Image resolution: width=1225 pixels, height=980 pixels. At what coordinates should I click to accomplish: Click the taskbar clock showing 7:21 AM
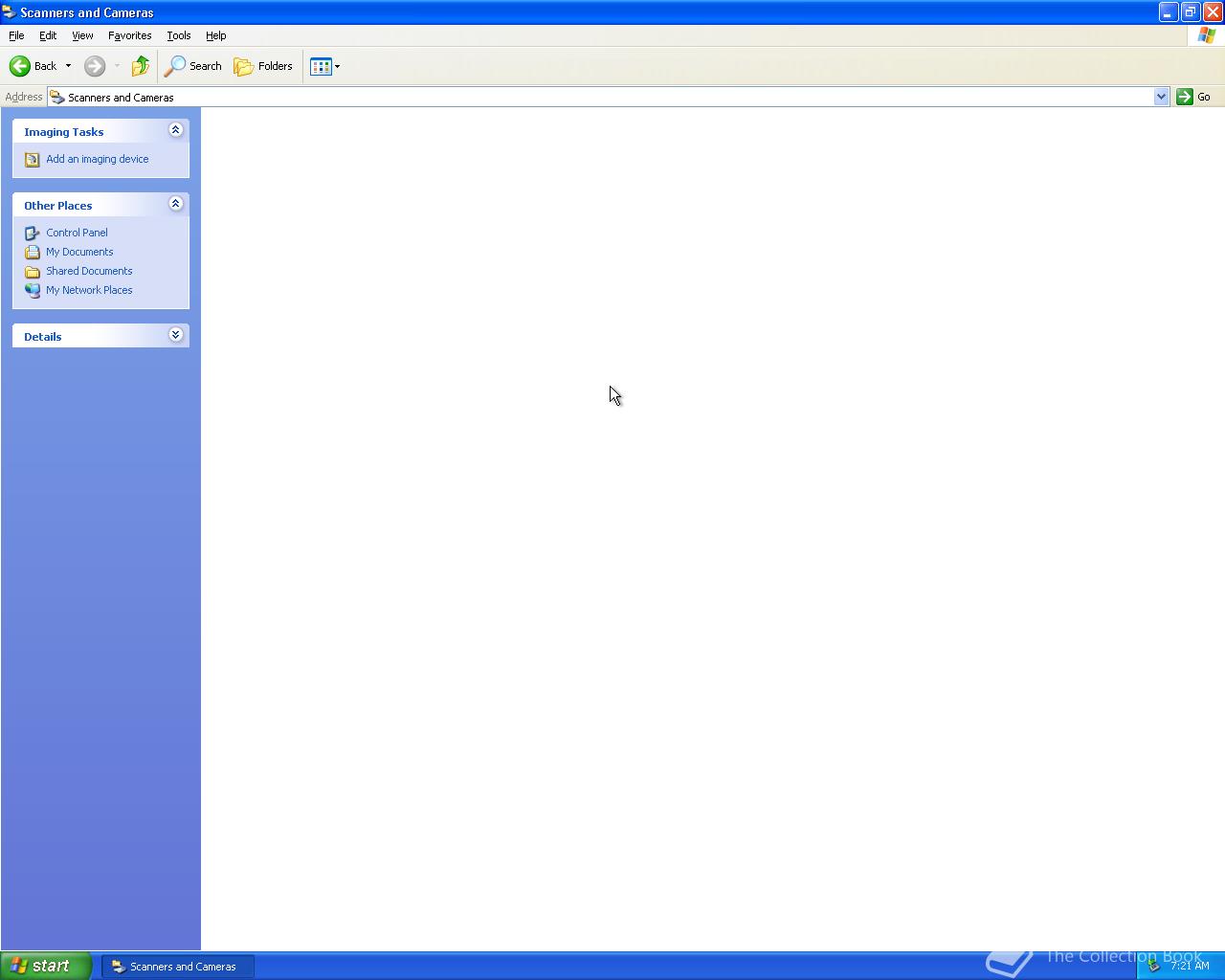click(1190, 966)
